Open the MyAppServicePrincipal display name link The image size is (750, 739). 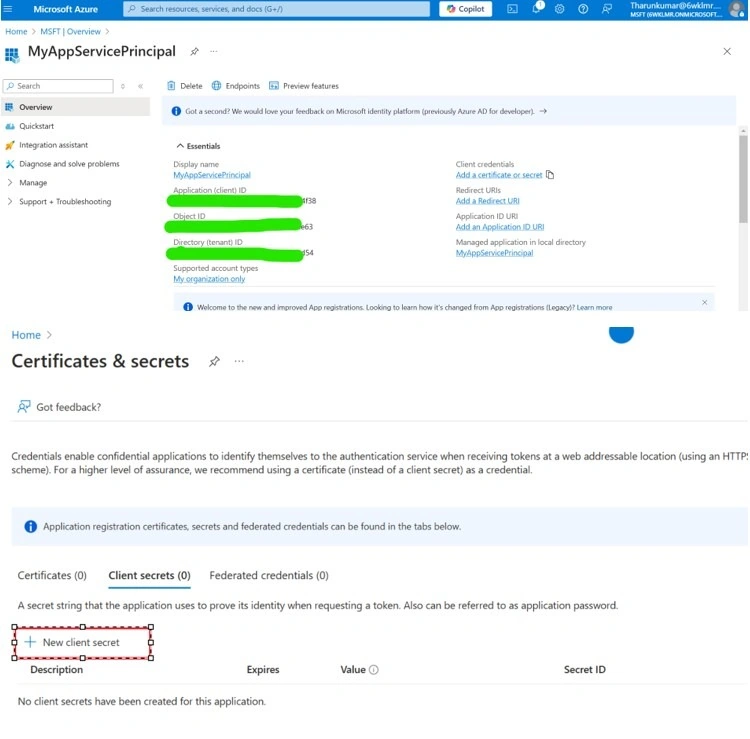coord(211,175)
